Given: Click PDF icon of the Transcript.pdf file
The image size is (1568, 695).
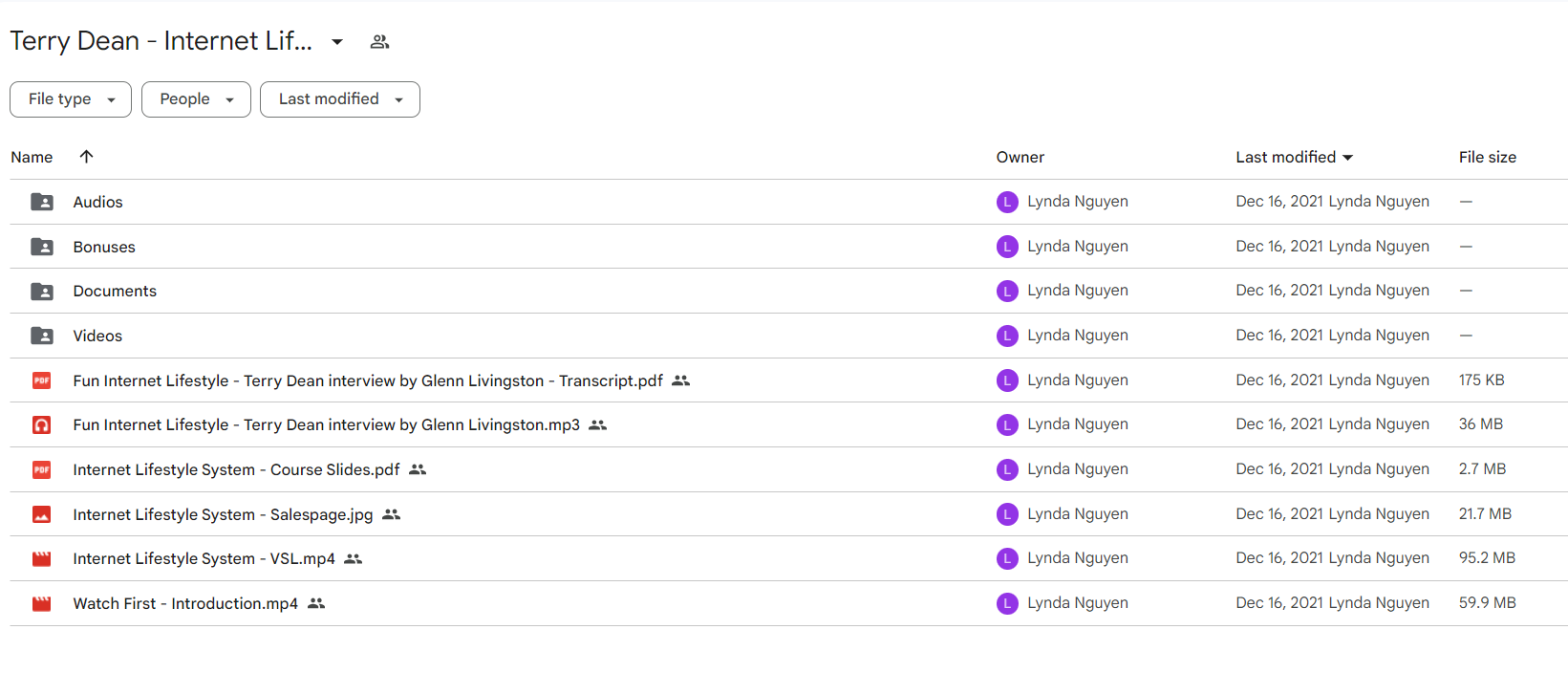Looking at the screenshot, I should [42, 380].
